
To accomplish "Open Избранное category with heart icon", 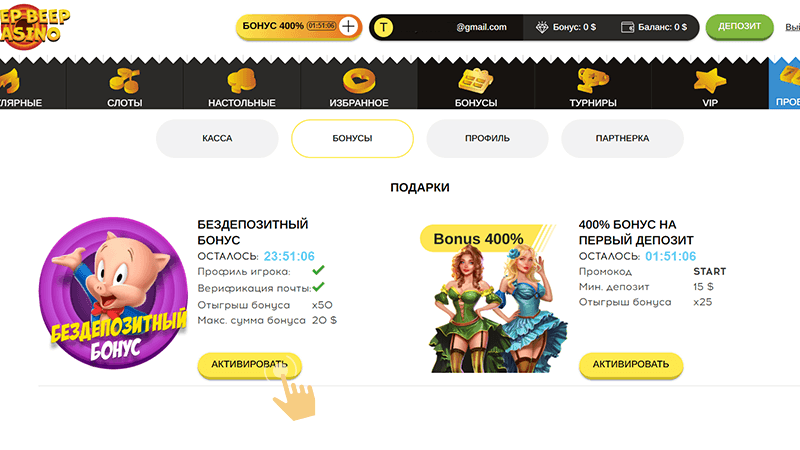I will tap(359, 87).
